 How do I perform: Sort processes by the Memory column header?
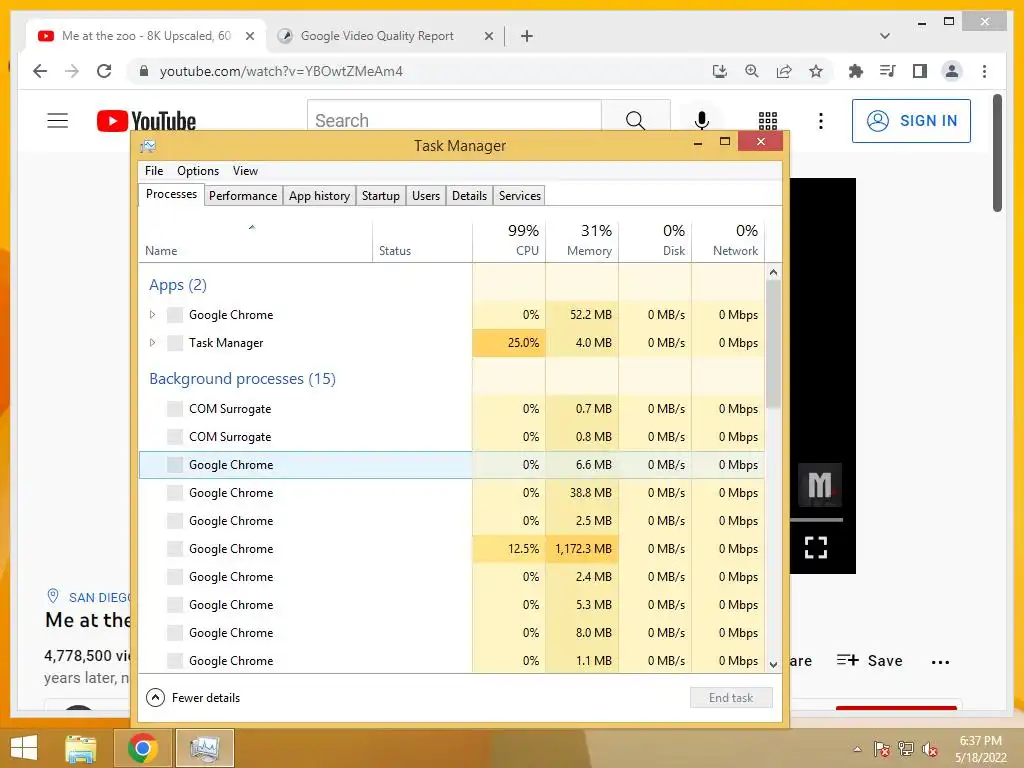[x=583, y=240]
